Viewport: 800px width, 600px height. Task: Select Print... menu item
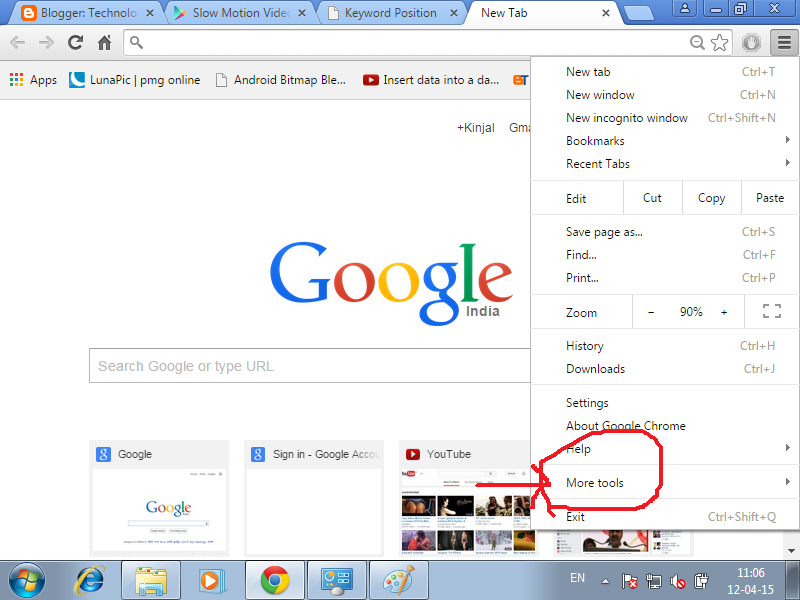click(x=664, y=278)
